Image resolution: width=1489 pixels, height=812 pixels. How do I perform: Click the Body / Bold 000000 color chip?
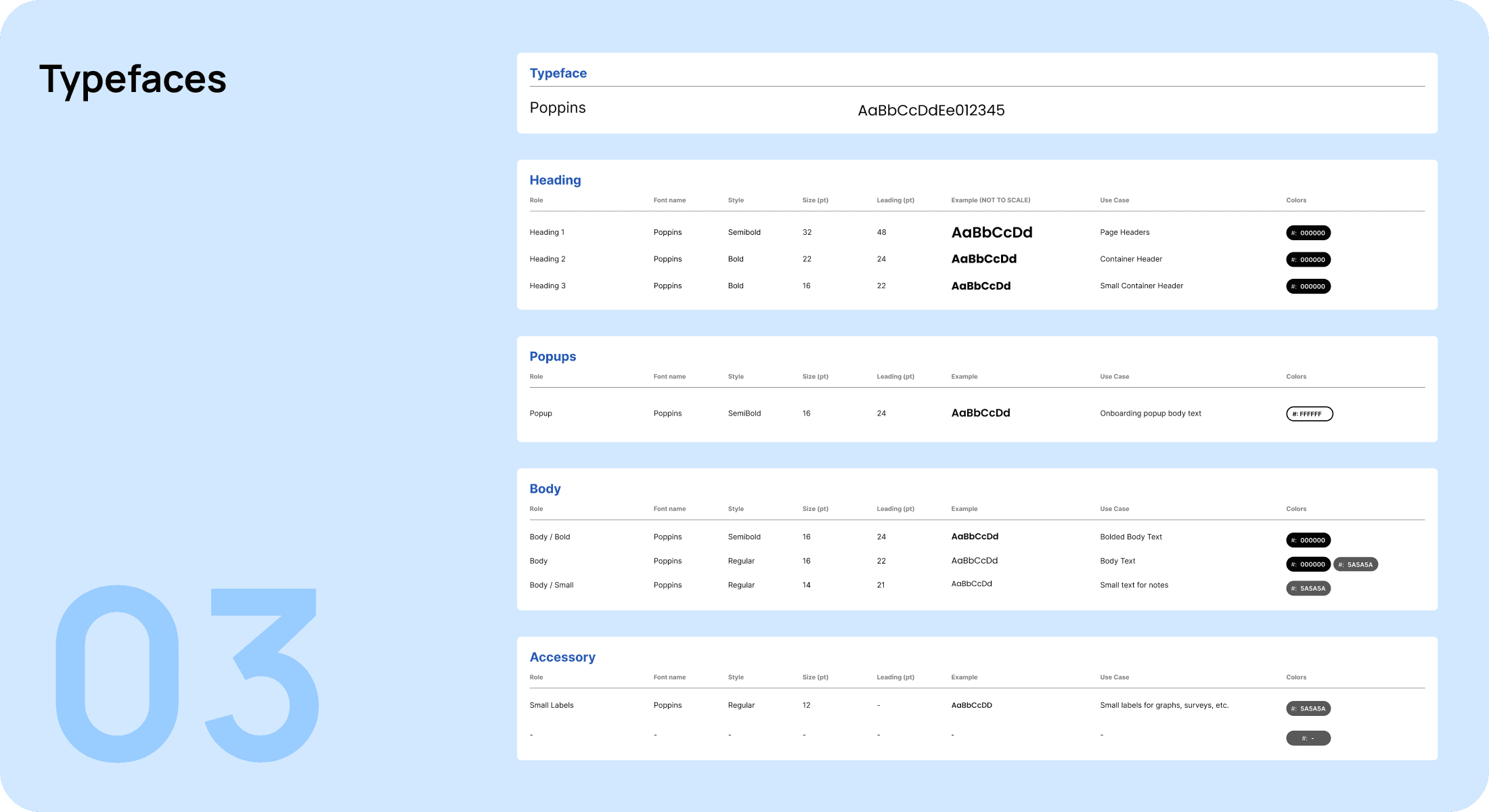pos(1308,540)
